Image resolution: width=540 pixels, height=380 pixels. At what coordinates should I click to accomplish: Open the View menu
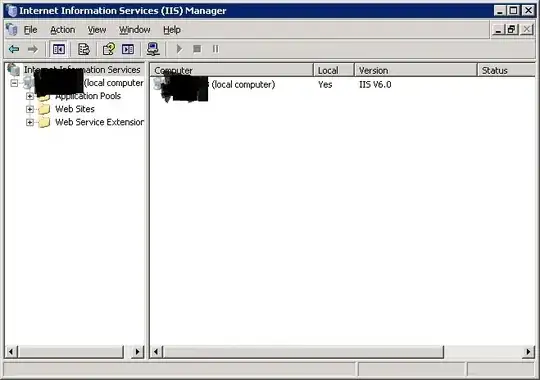97,30
